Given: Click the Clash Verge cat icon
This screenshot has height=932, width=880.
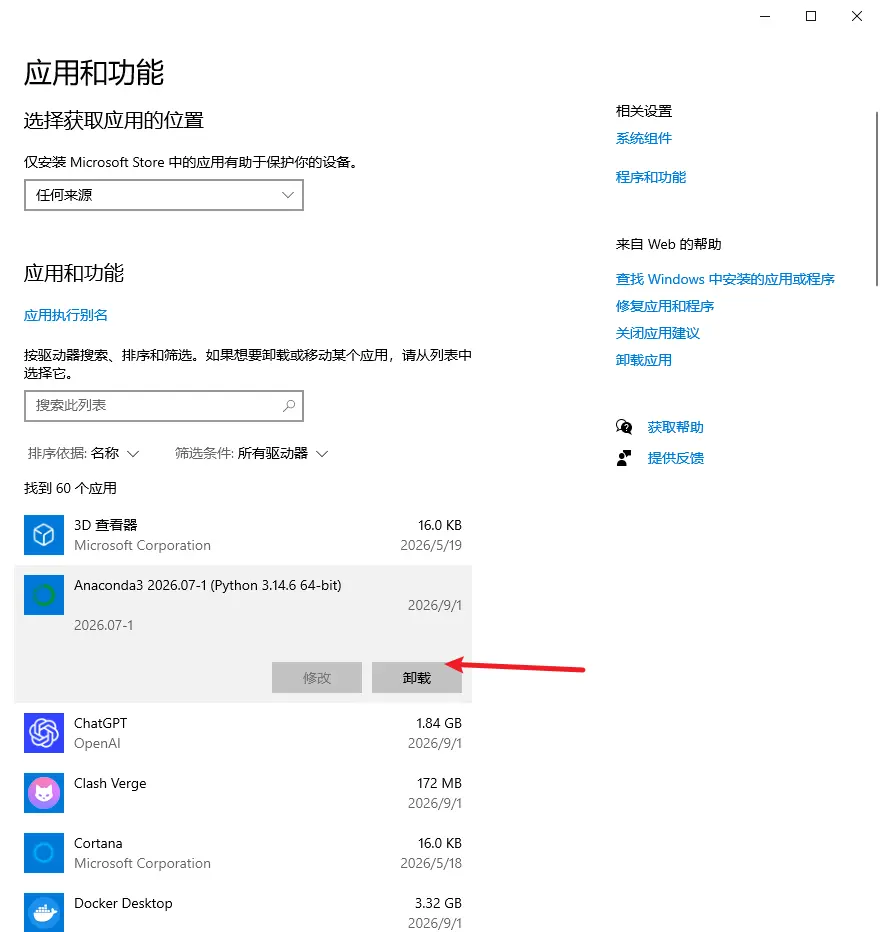Looking at the screenshot, I should point(44,793).
